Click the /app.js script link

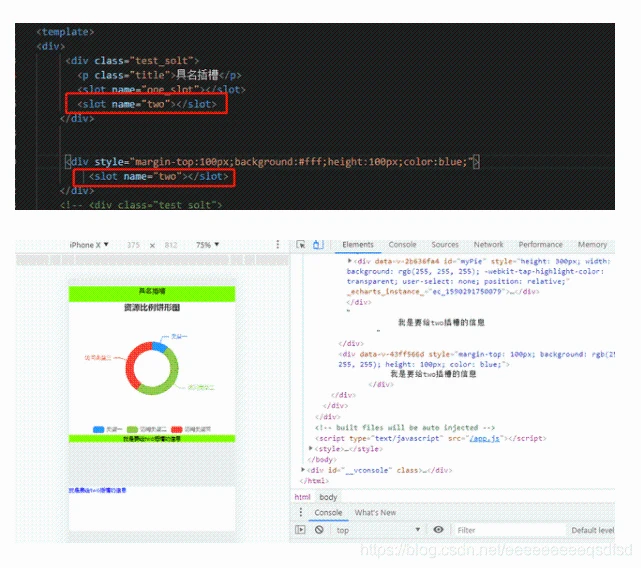coord(487,438)
